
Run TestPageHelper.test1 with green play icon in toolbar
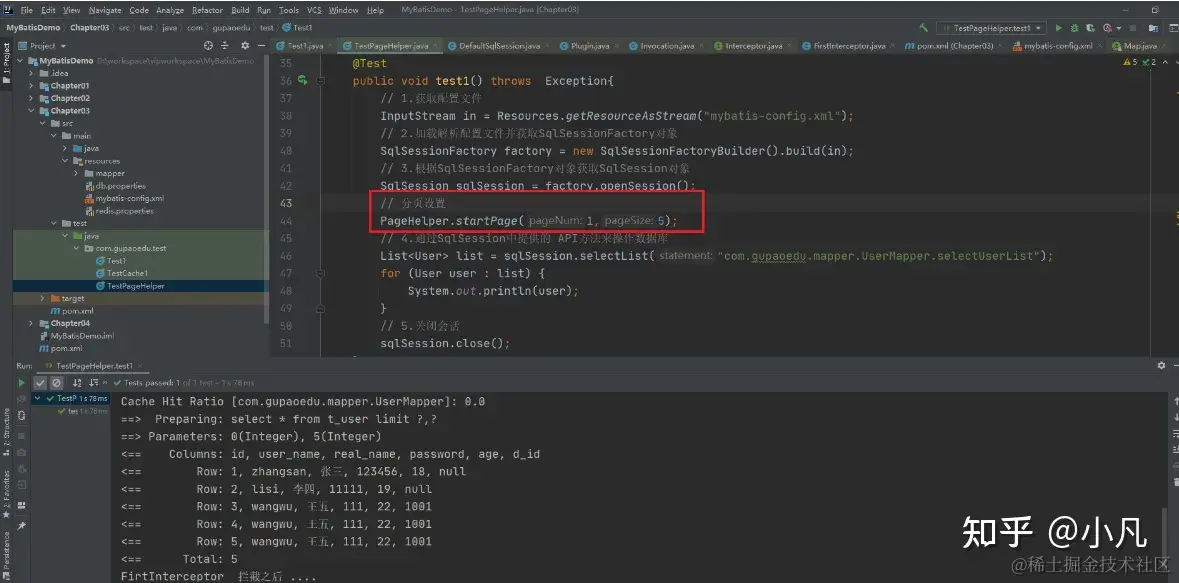click(1059, 28)
